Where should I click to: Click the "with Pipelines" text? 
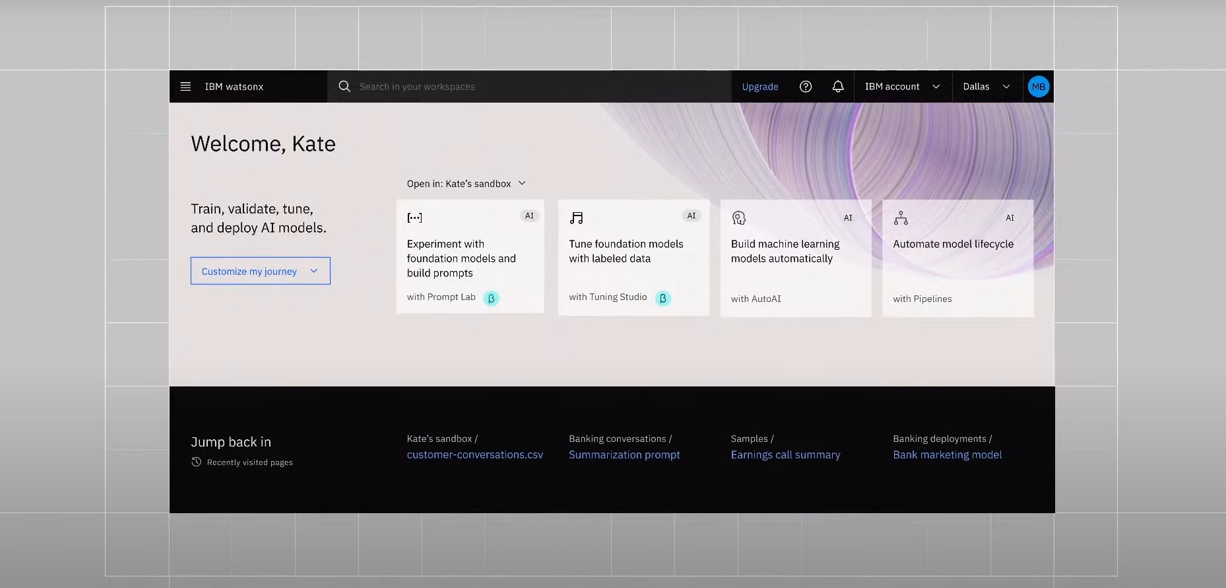coord(922,299)
